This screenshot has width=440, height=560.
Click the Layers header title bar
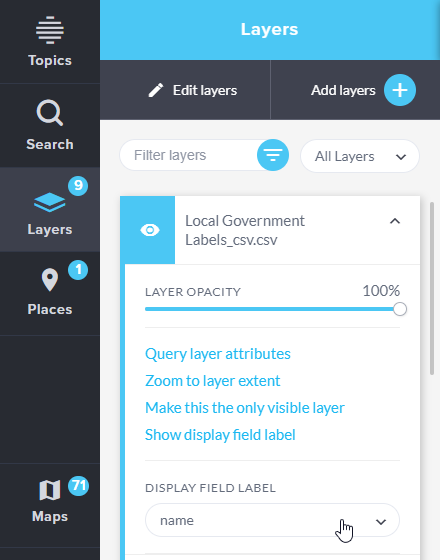269,29
